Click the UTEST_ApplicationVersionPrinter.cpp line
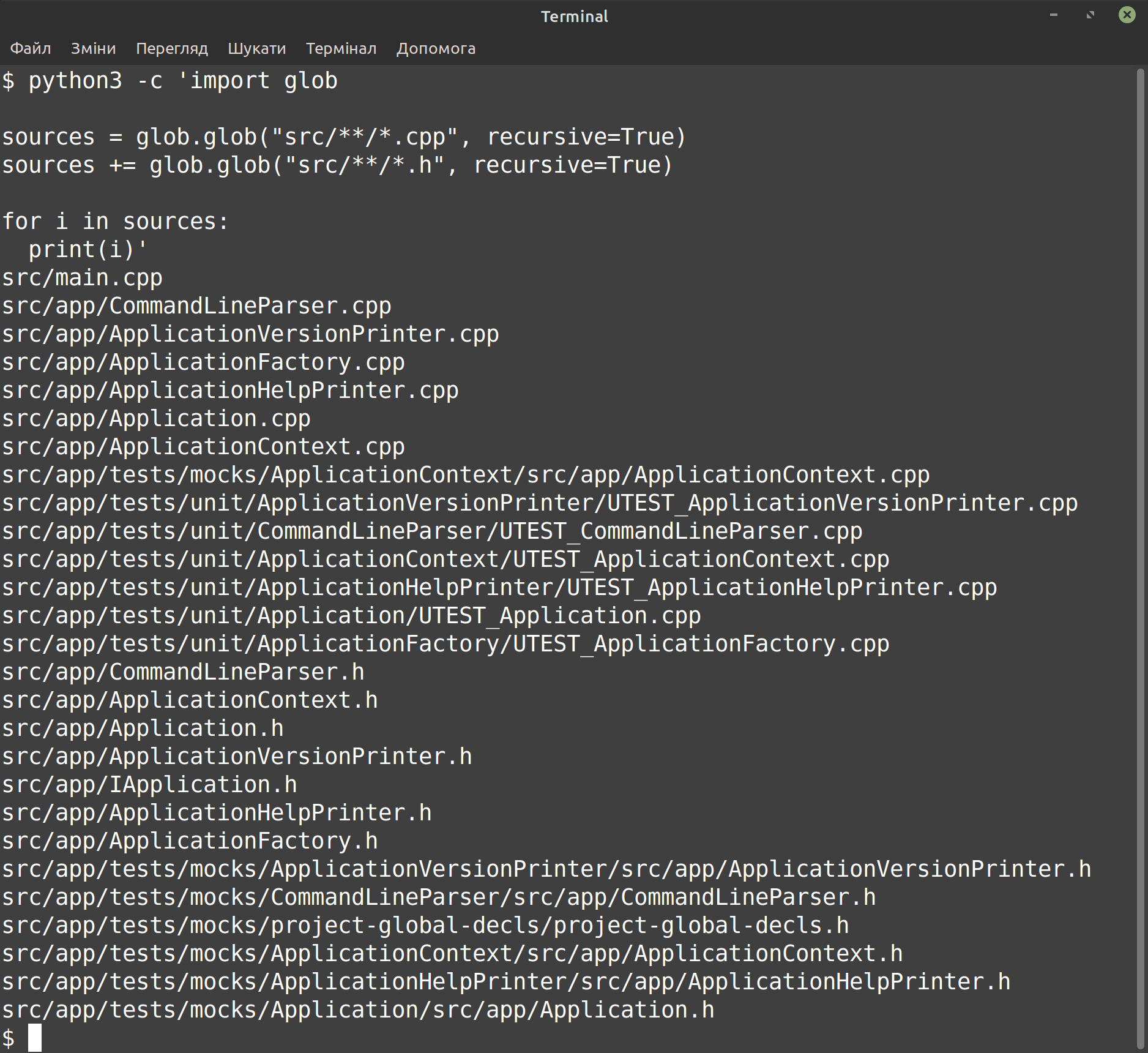The image size is (1148, 1053). pyautogui.click(x=540, y=503)
